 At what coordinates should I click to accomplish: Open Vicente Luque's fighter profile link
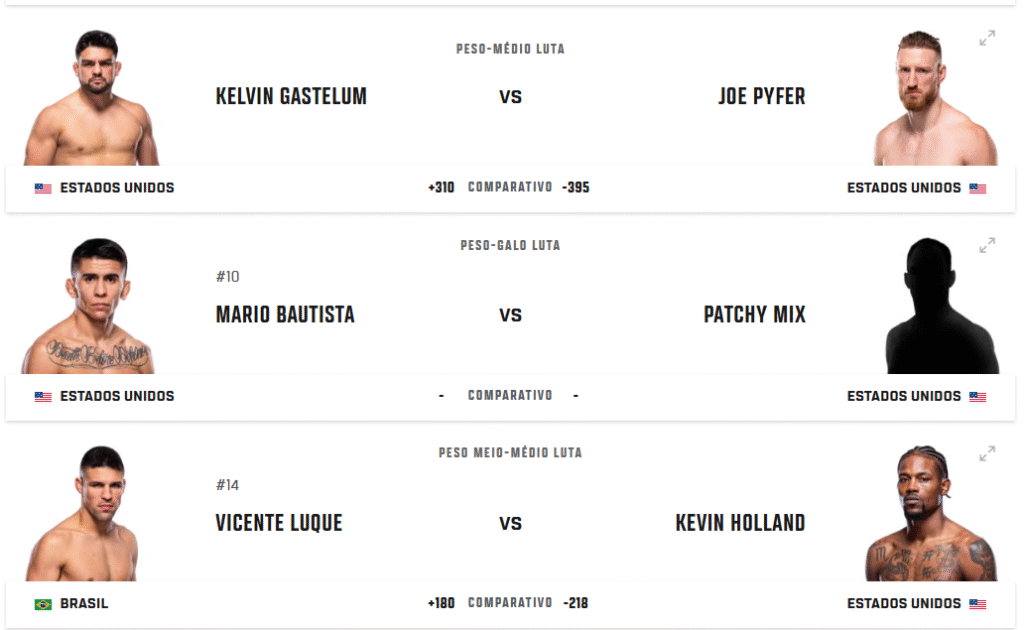click(x=279, y=523)
